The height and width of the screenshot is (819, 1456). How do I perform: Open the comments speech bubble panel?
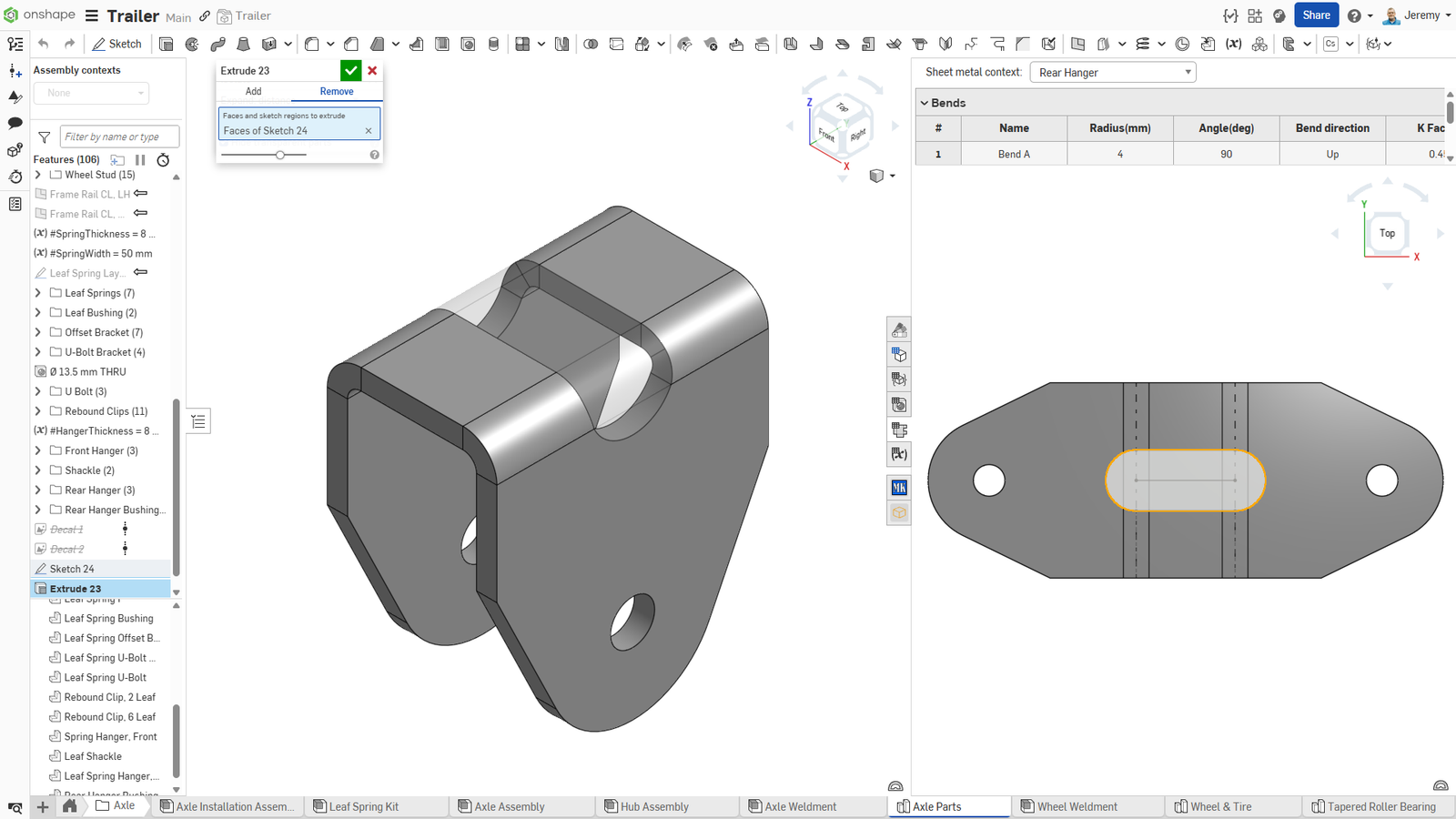(x=15, y=123)
